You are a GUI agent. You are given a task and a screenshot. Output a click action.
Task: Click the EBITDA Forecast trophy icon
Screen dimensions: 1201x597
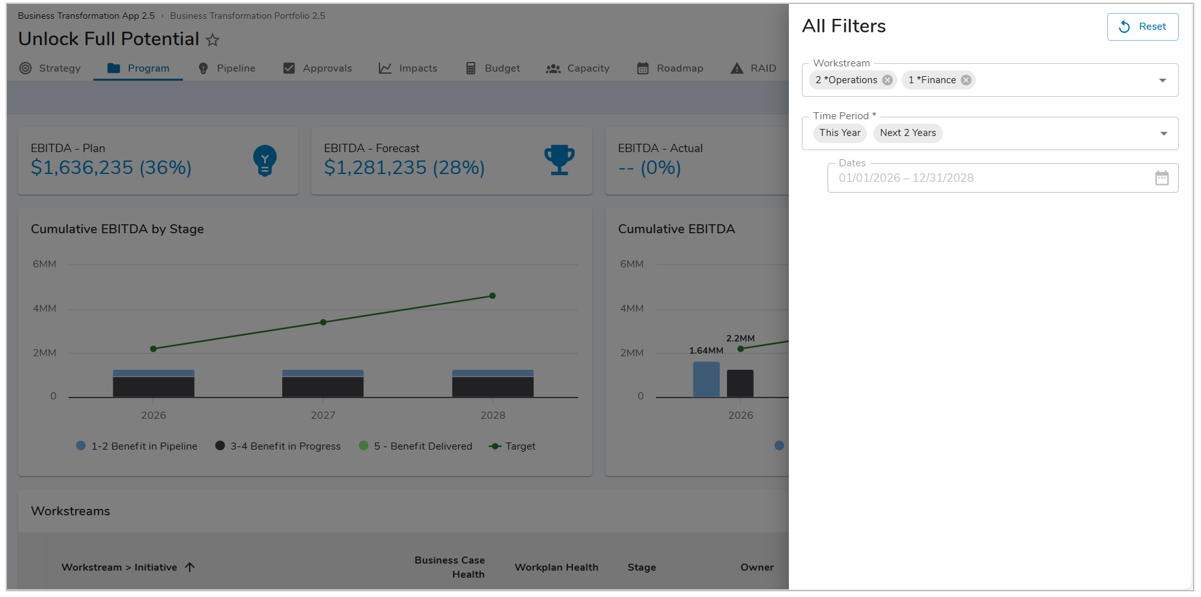(559, 160)
